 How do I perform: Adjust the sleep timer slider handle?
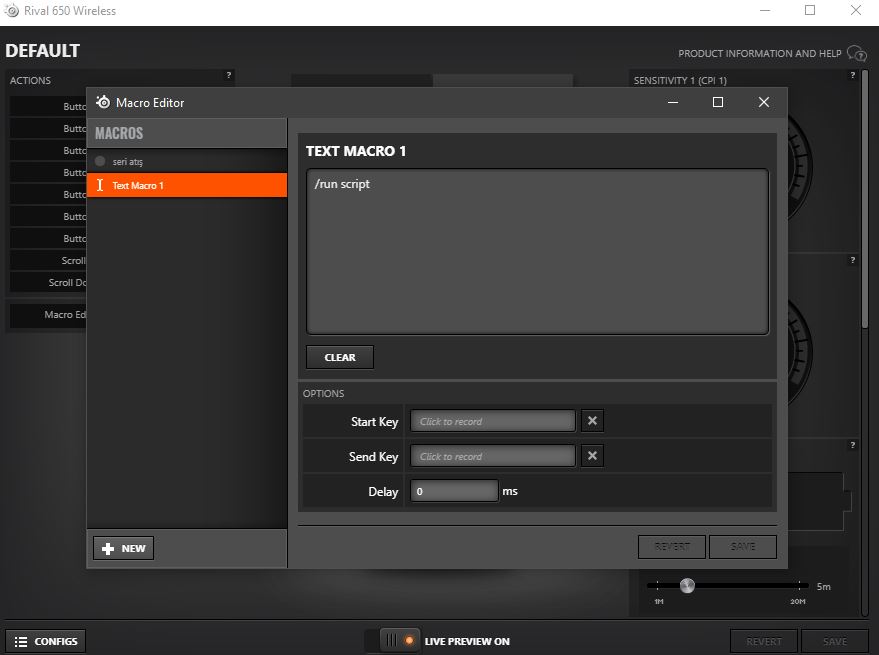(x=687, y=586)
